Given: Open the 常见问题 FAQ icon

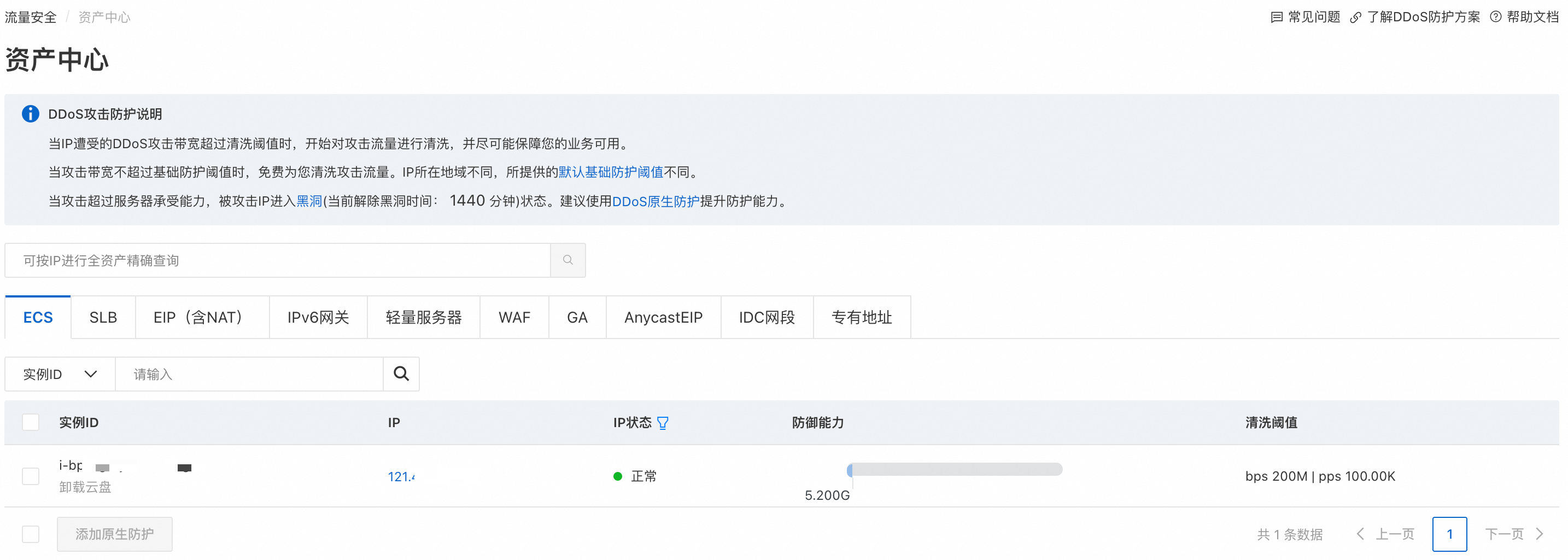Looking at the screenshot, I should coord(1276,17).
